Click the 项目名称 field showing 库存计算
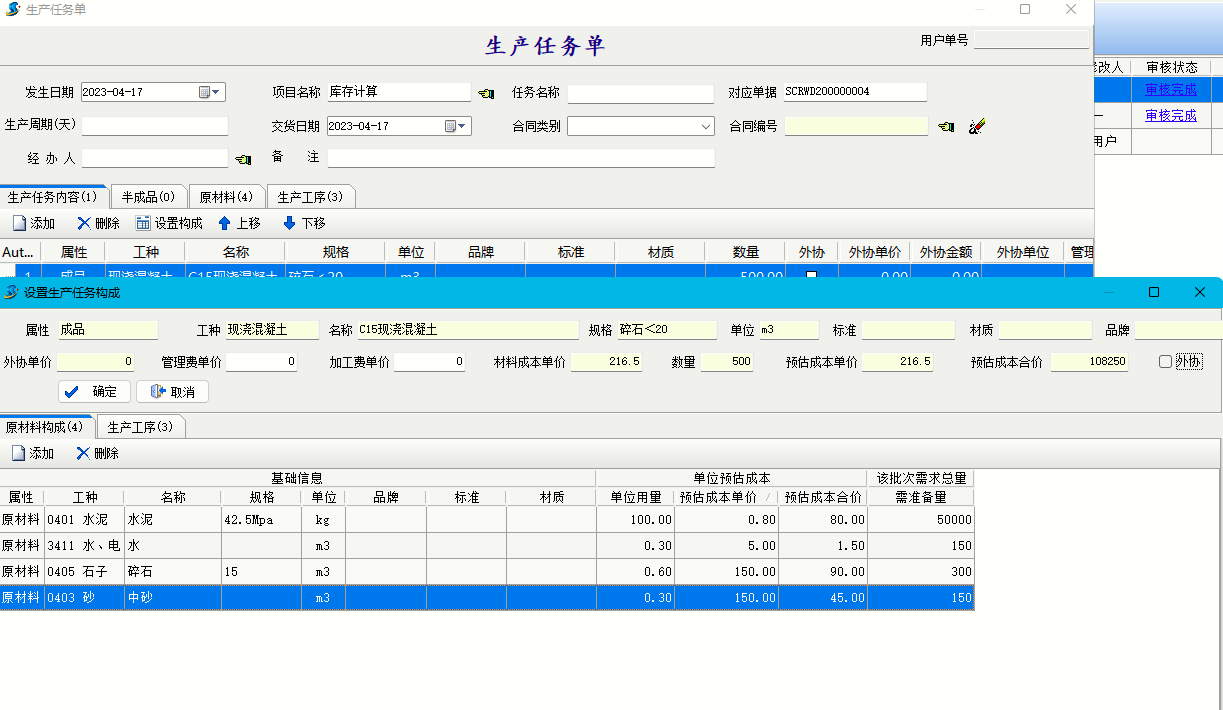The width and height of the screenshot is (1223, 710). tap(398, 92)
